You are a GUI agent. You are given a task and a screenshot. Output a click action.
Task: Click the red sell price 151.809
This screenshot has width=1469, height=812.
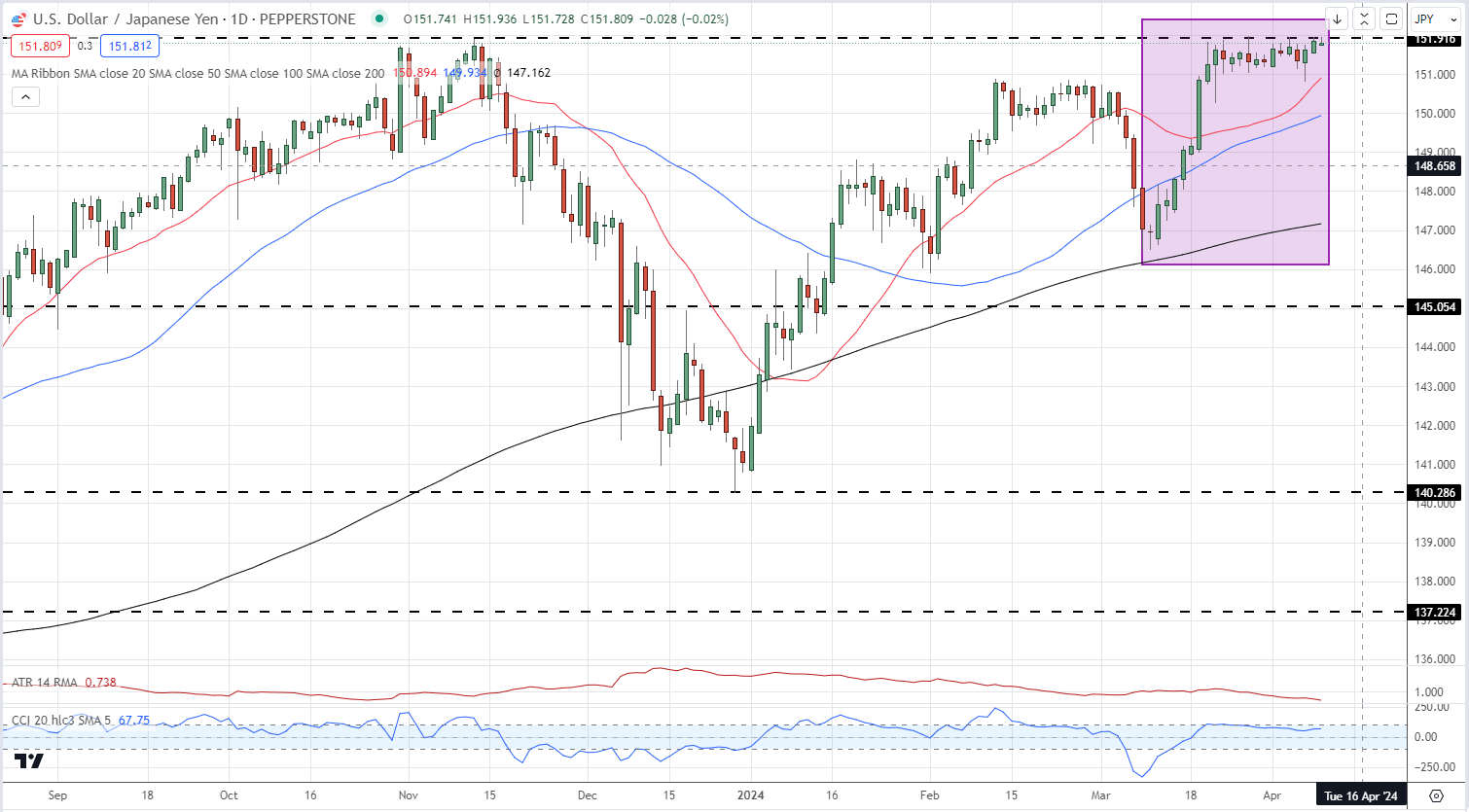[x=41, y=46]
